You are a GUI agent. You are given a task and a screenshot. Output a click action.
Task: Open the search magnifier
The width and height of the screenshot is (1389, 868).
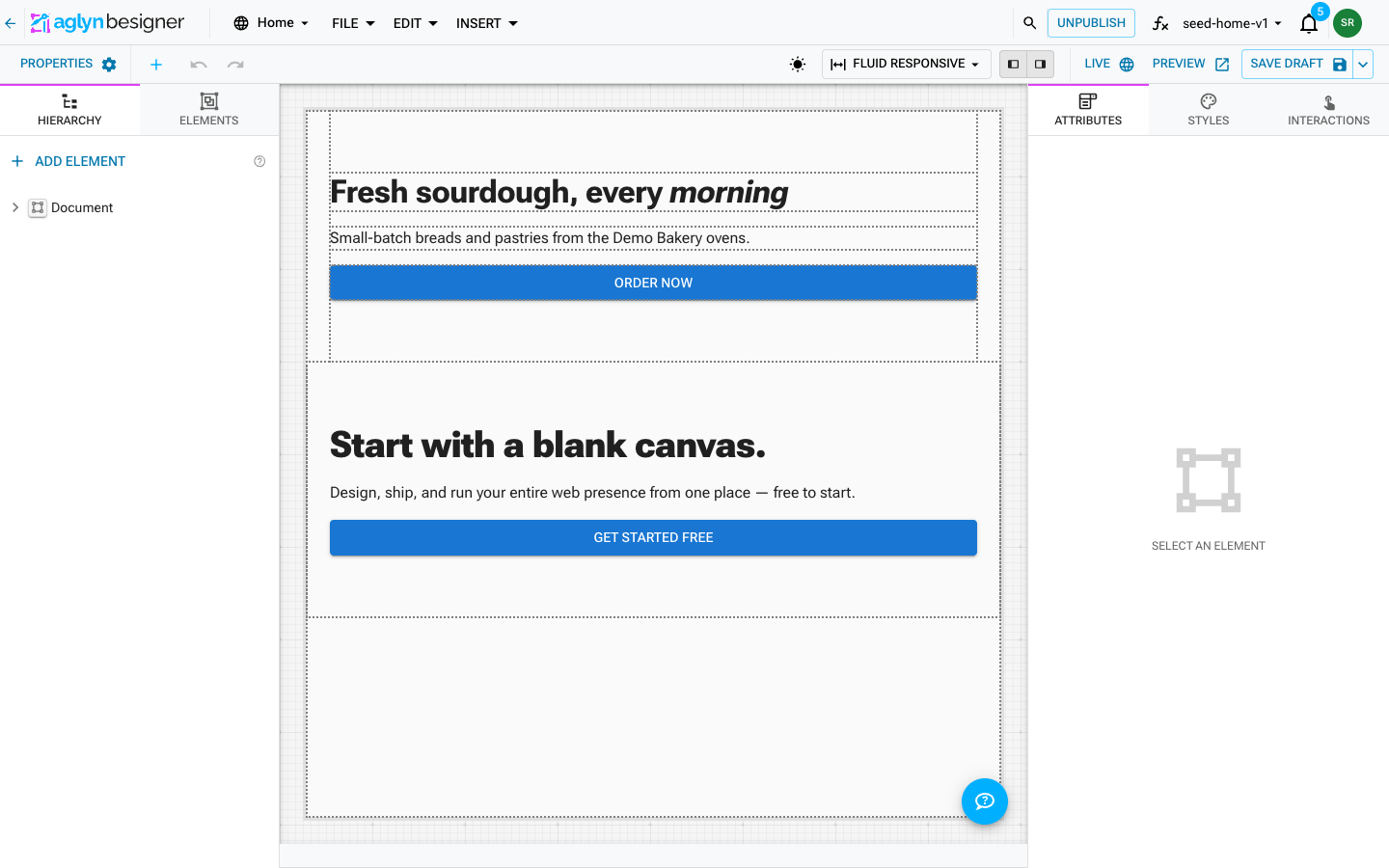click(x=1029, y=23)
